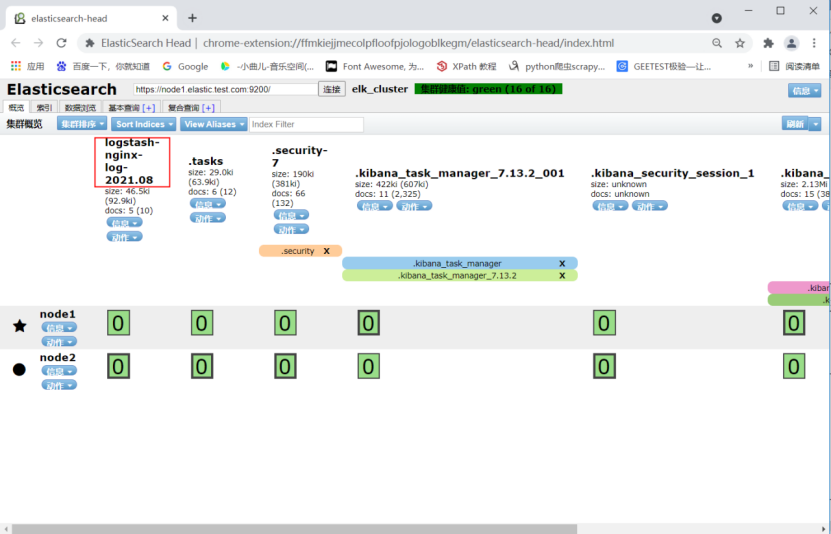Open node2 信息 dropdown
This screenshot has height=534, width=831.
pyautogui.click(x=59, y=371)
